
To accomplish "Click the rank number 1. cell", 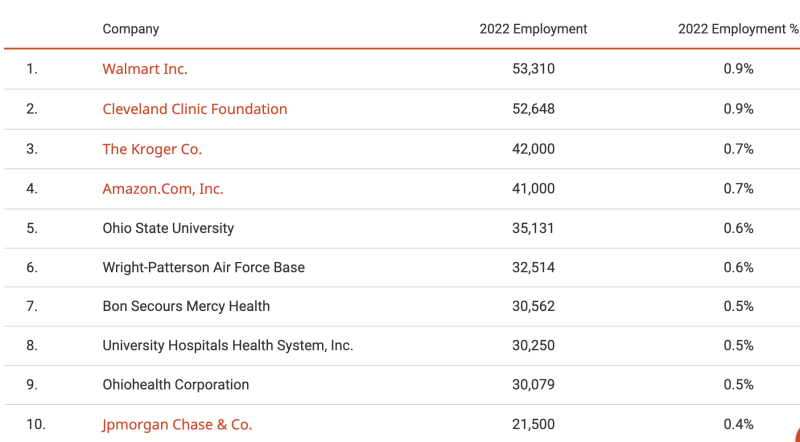I will click(x=32, y=69).
